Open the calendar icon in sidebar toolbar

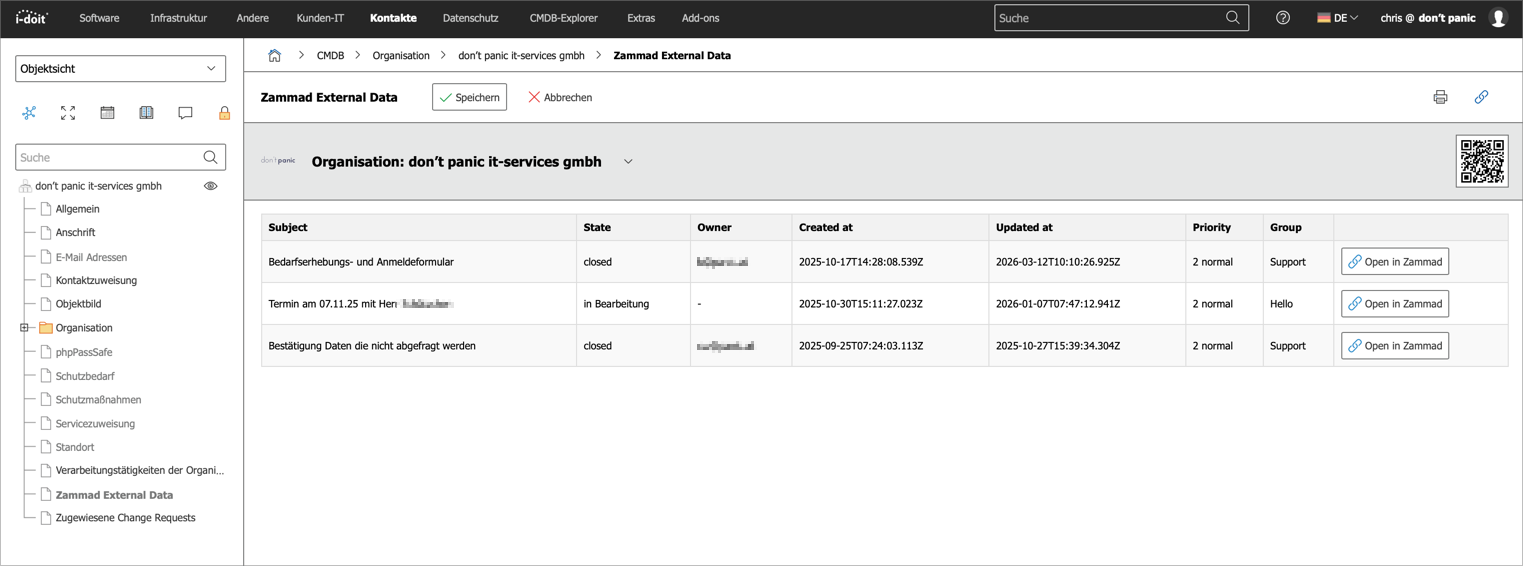pyautogui.click(x=107, y=113)
